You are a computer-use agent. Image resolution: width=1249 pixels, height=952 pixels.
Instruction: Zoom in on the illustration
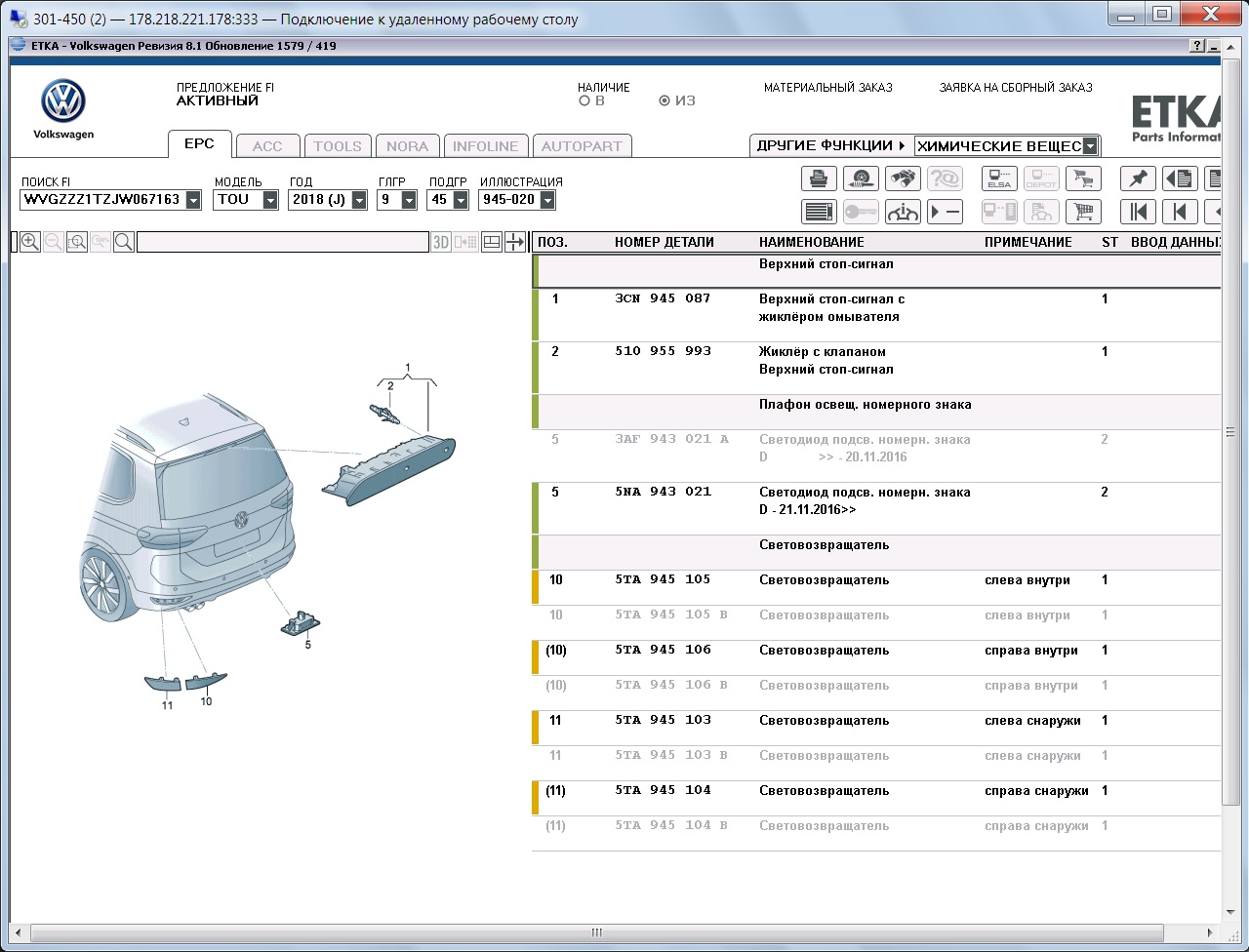(30, 242)
